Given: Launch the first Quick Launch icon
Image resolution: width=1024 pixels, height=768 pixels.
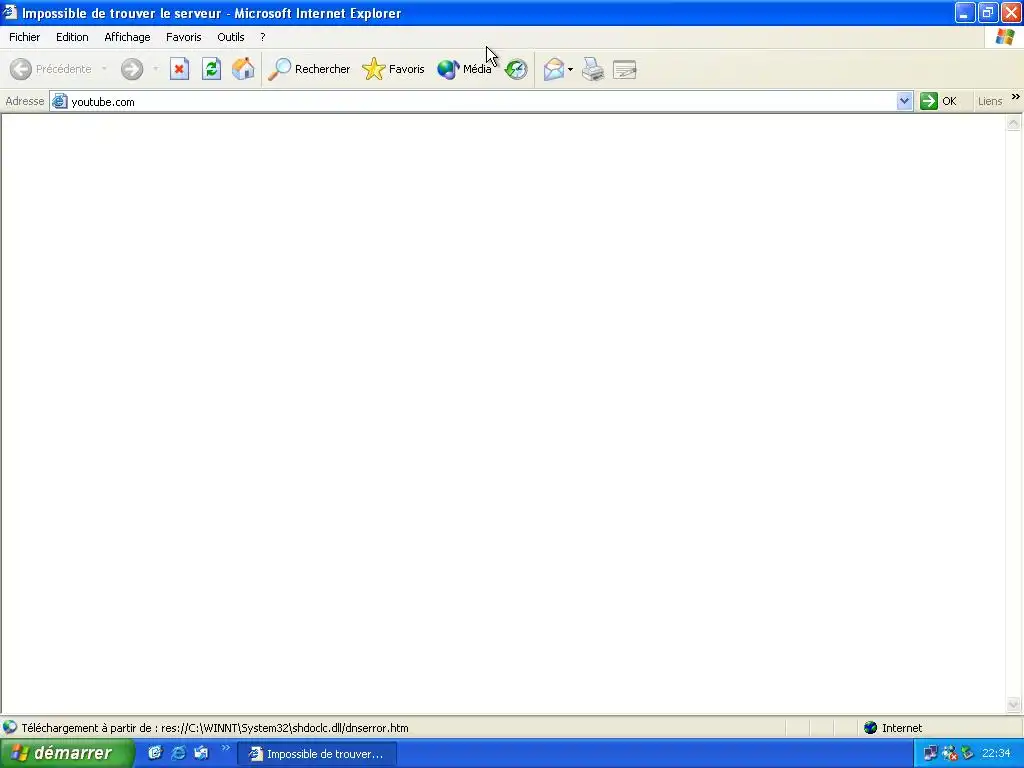Looking at the screenshot, I should (x=155, y=753).
